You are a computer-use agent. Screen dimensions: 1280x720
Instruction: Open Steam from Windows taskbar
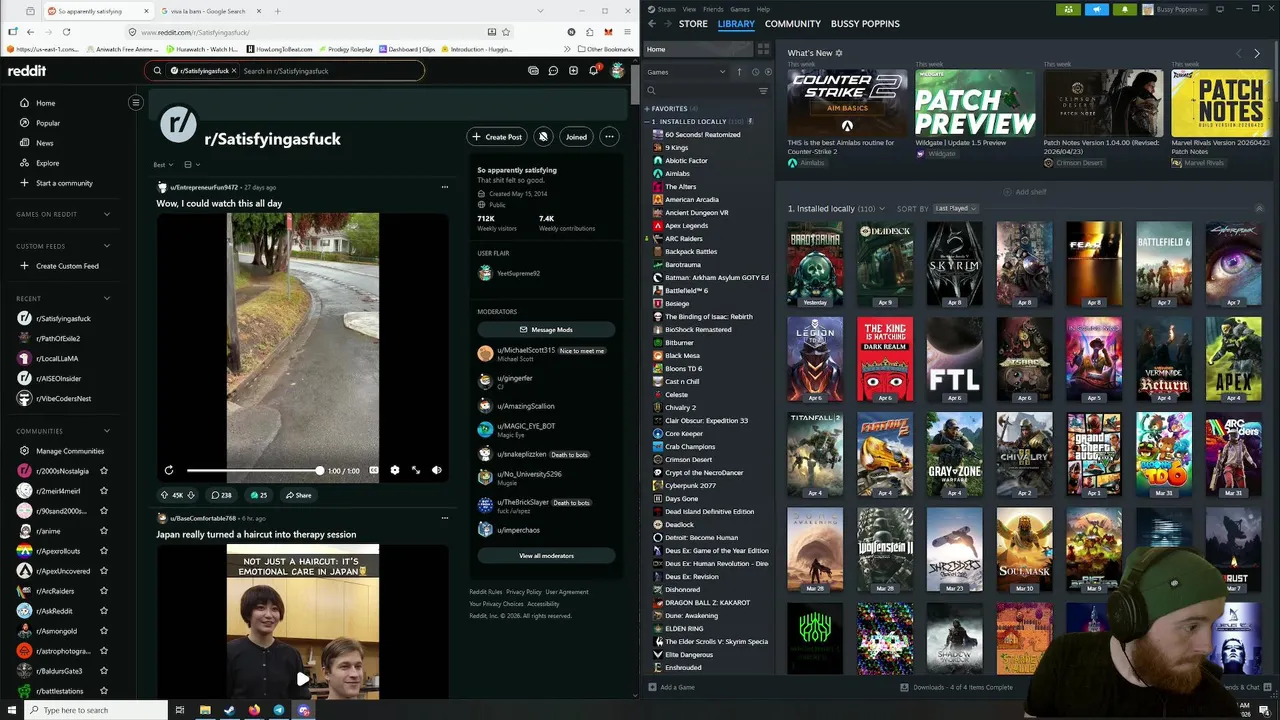(x=229, y=710)
